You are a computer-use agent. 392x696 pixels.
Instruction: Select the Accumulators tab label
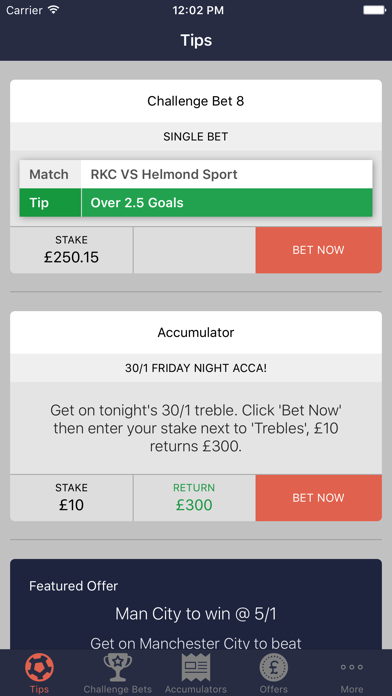[x=196, y=689]
